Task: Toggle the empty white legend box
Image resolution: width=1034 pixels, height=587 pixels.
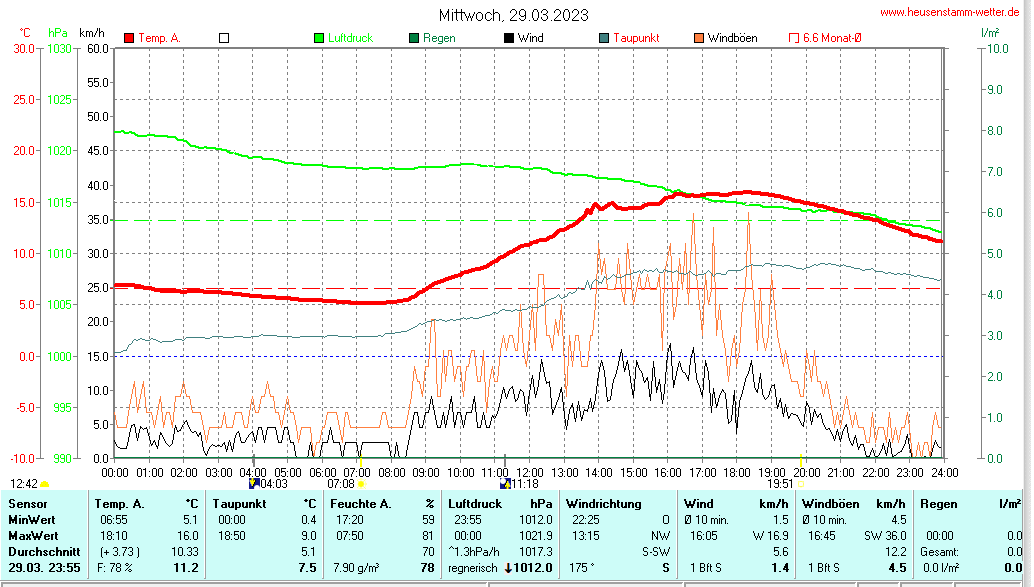Action: coord(224,38)
